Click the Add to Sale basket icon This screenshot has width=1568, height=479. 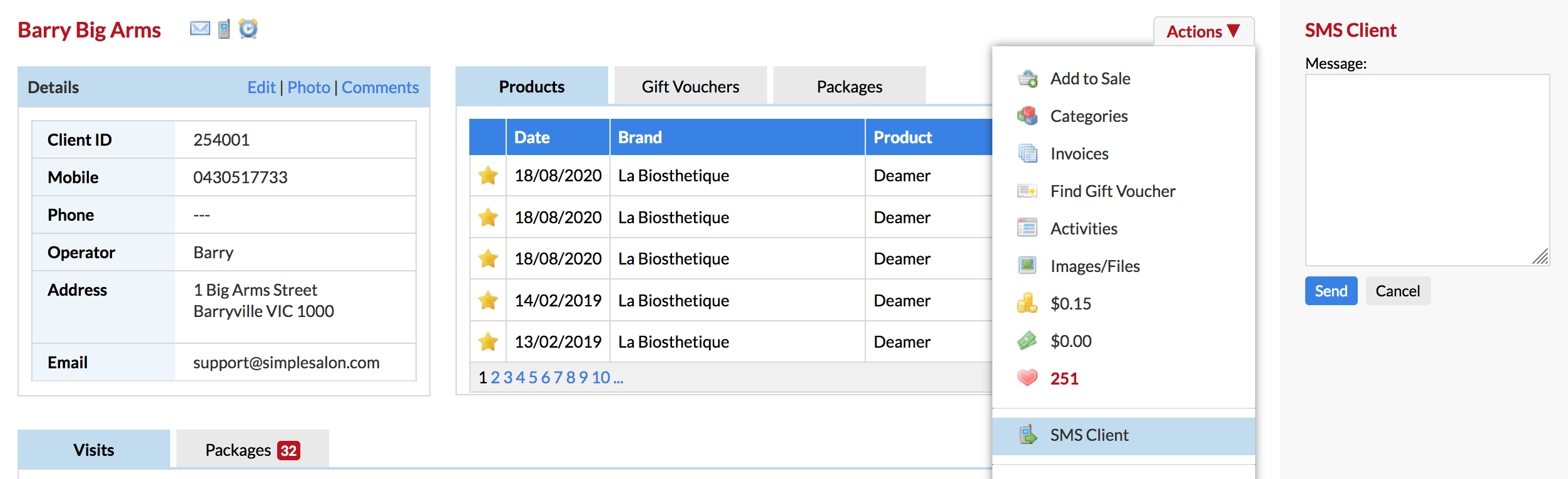(1027, 79)
